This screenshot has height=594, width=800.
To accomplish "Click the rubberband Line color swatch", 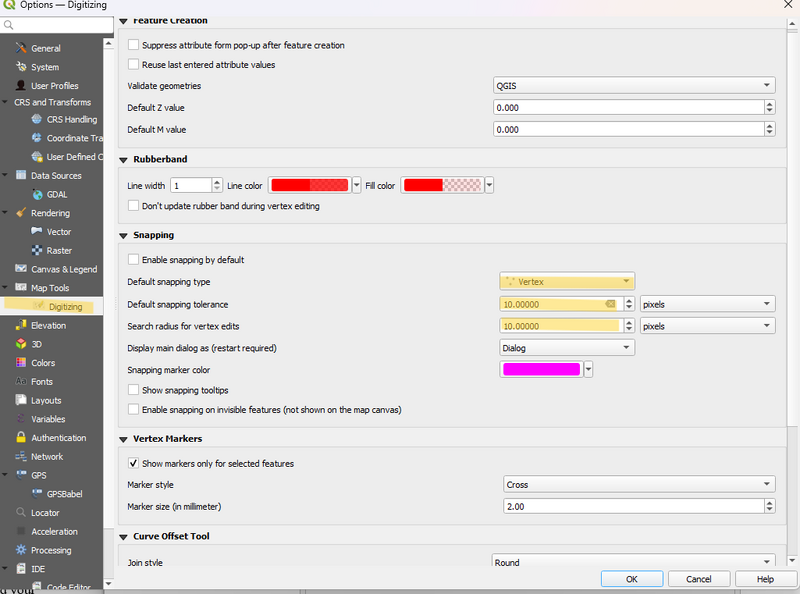I will [310, 185].
